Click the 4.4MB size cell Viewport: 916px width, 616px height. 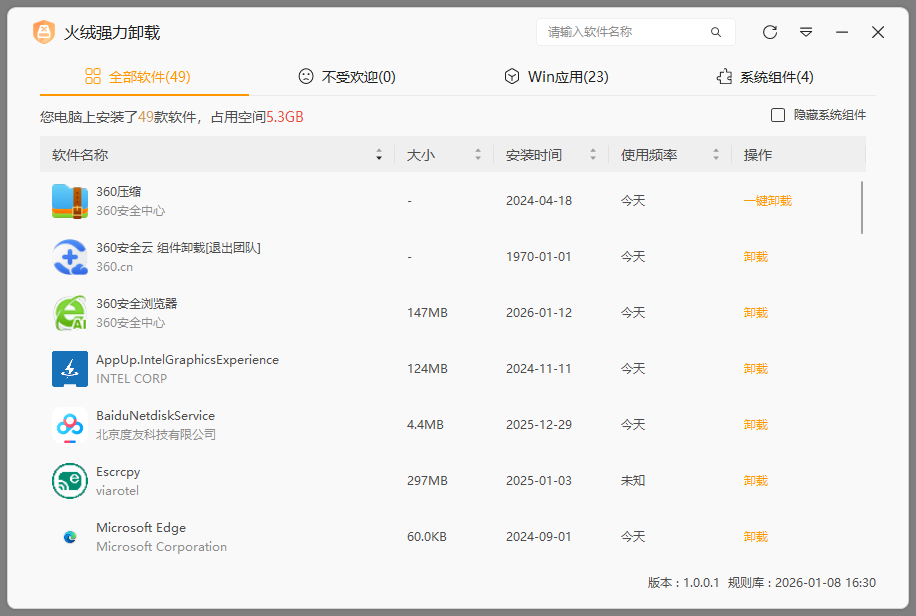pyautogui.click(x=425, y=425)
